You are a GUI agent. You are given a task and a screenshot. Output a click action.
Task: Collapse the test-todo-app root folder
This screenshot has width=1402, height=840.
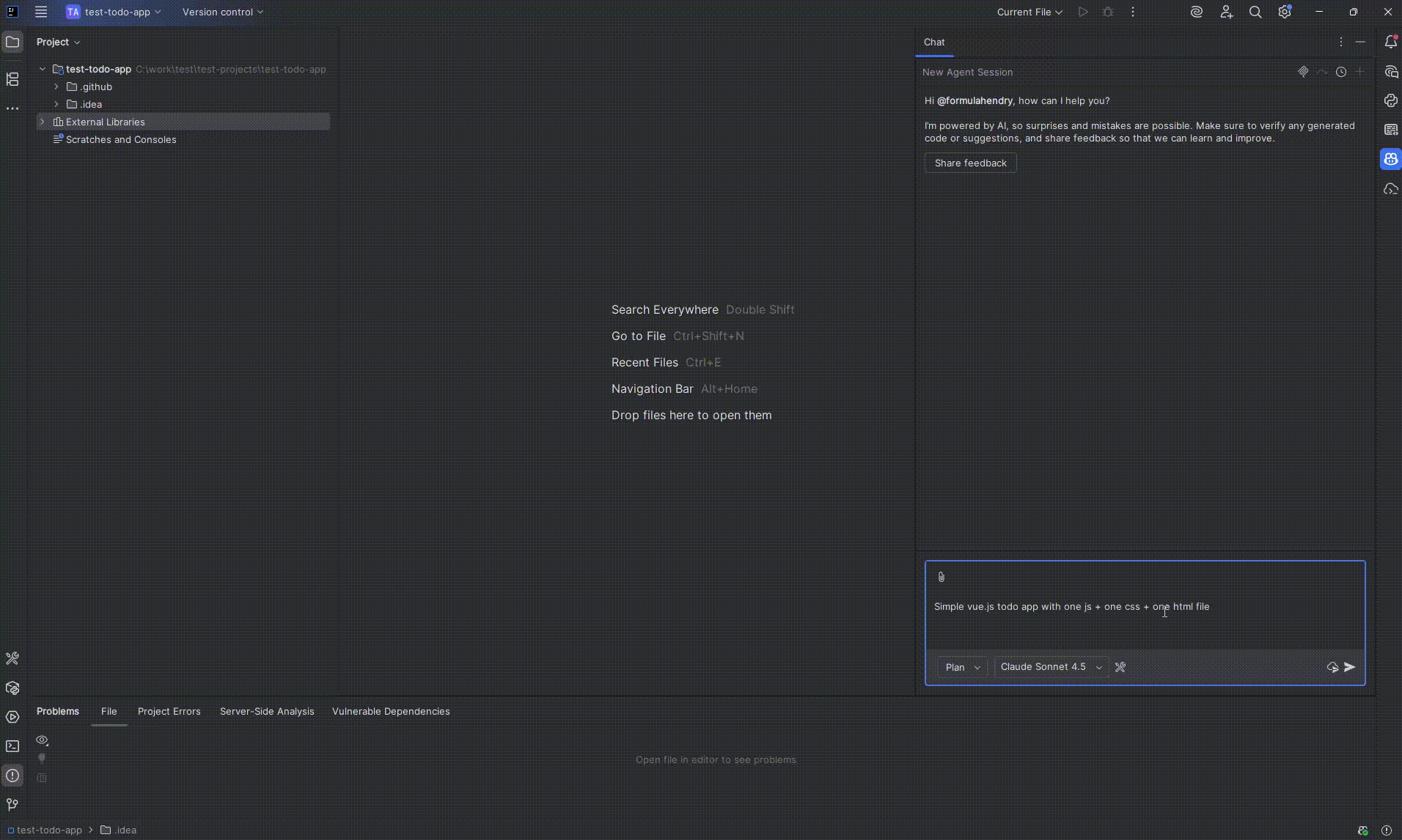click(x=43, y=69)
